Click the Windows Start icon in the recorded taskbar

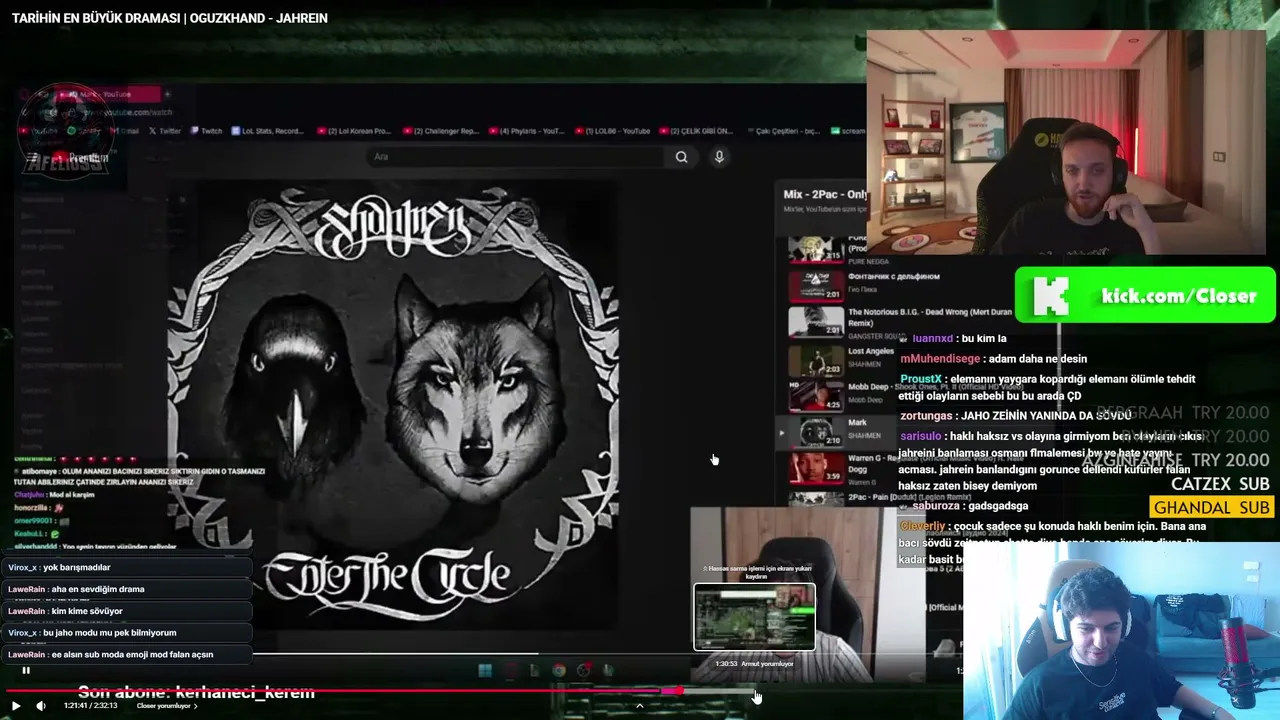click(485, 670)
